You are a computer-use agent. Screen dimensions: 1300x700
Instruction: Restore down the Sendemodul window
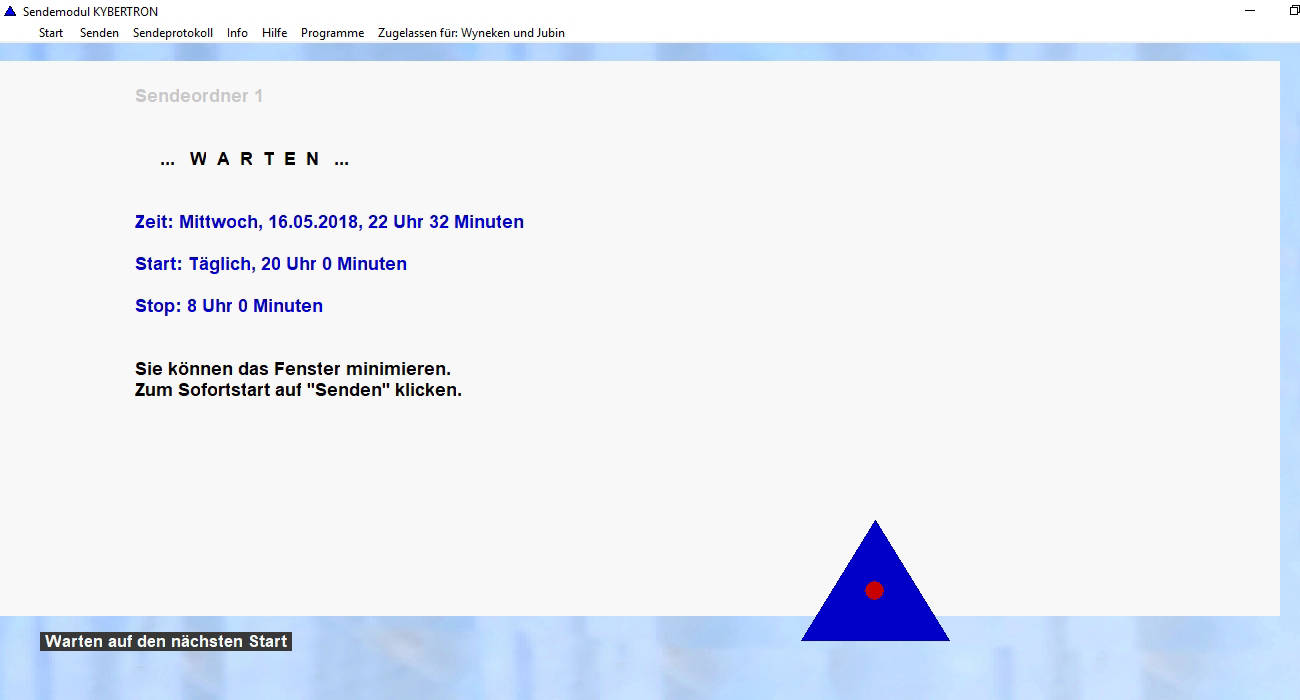[x=1294, y=11]
